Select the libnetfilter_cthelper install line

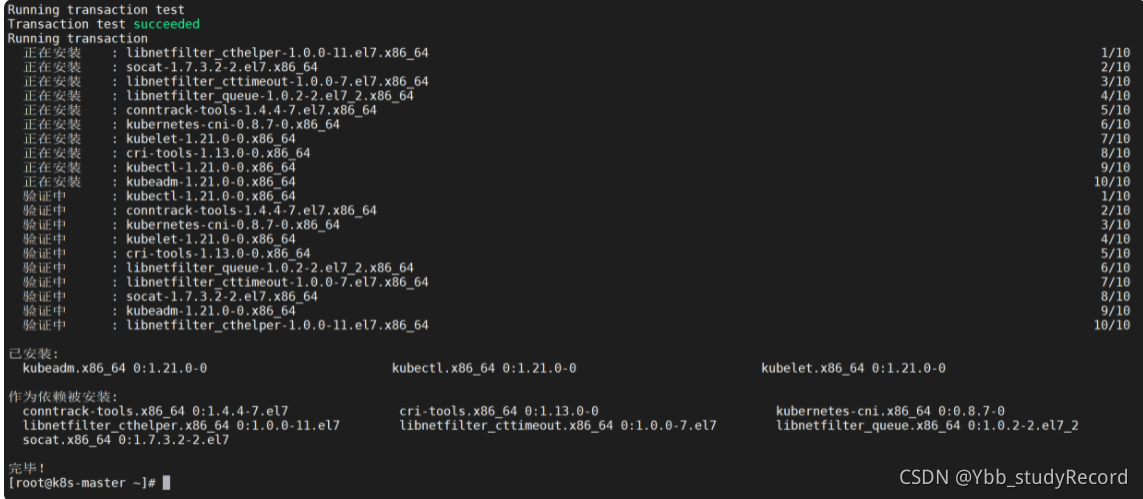click(578, 53)
